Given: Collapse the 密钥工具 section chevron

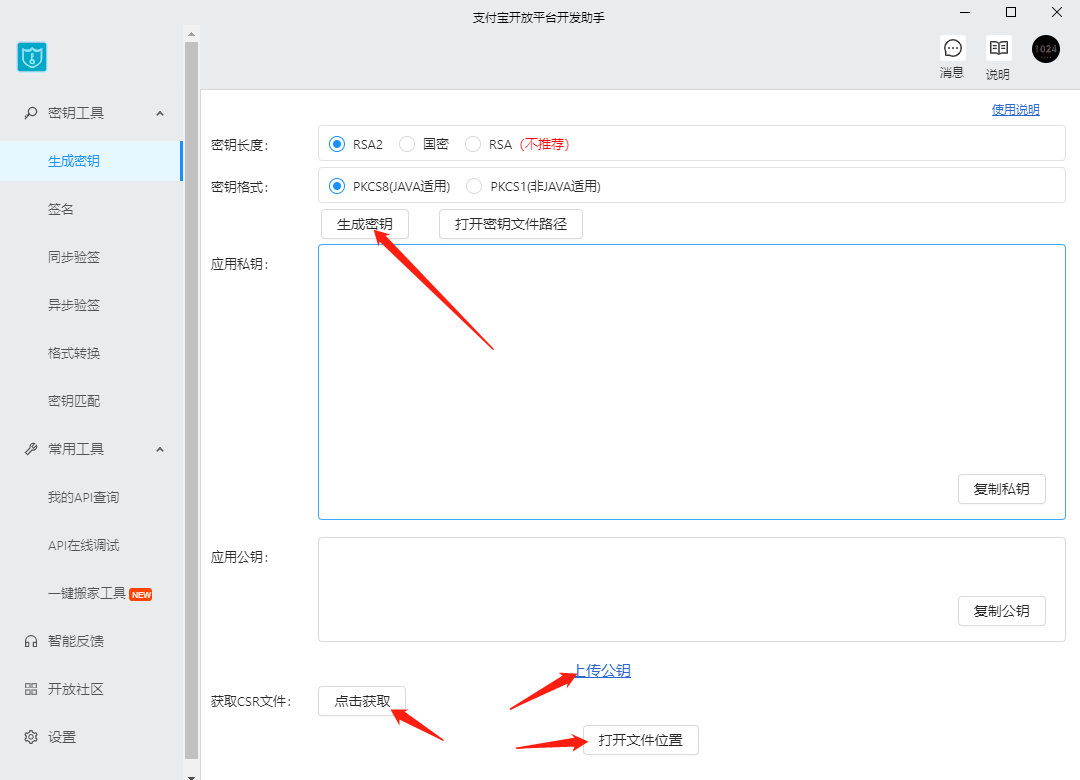Looking at the screenshot, I should tap(160, 113).
